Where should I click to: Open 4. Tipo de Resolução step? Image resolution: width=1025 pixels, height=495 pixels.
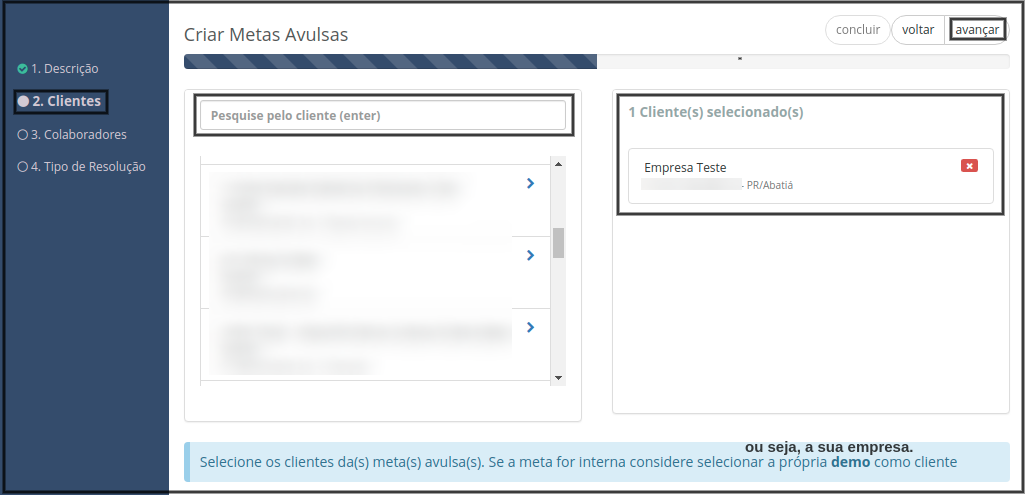coord(88,167)
